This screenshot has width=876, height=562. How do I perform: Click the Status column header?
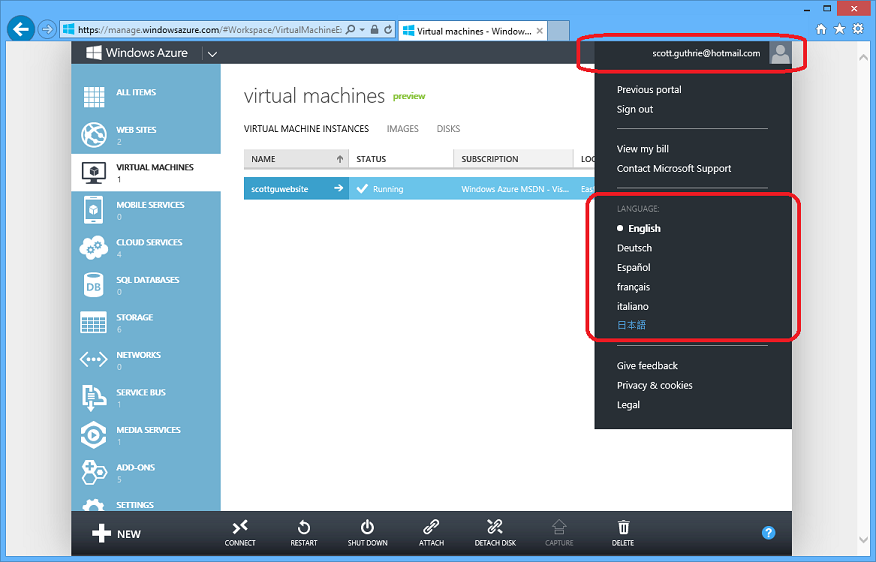[401, 159]
